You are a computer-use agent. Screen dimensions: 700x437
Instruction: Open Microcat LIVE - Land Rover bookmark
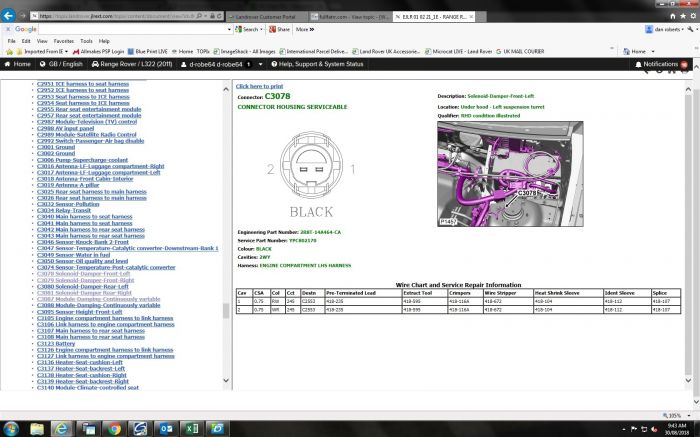coord(458,52)
